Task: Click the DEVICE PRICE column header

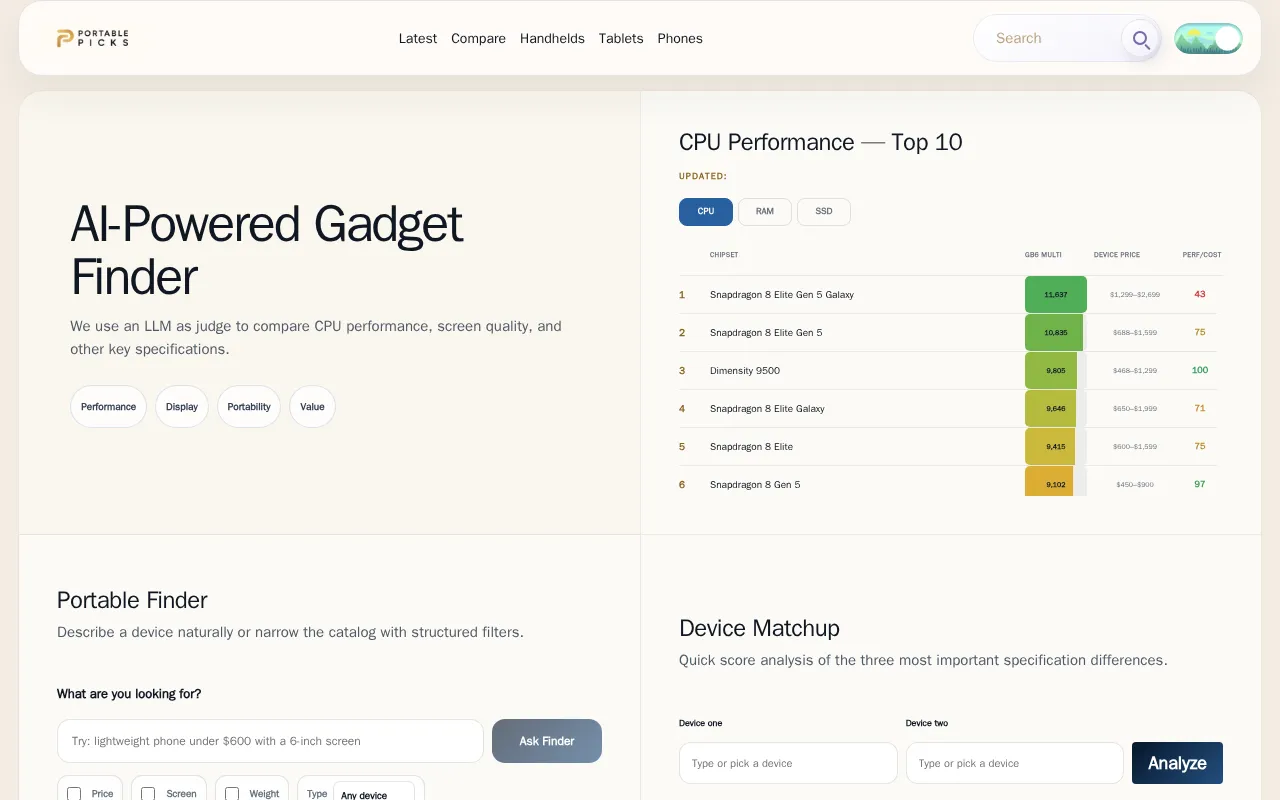Action: (1117, 255)
